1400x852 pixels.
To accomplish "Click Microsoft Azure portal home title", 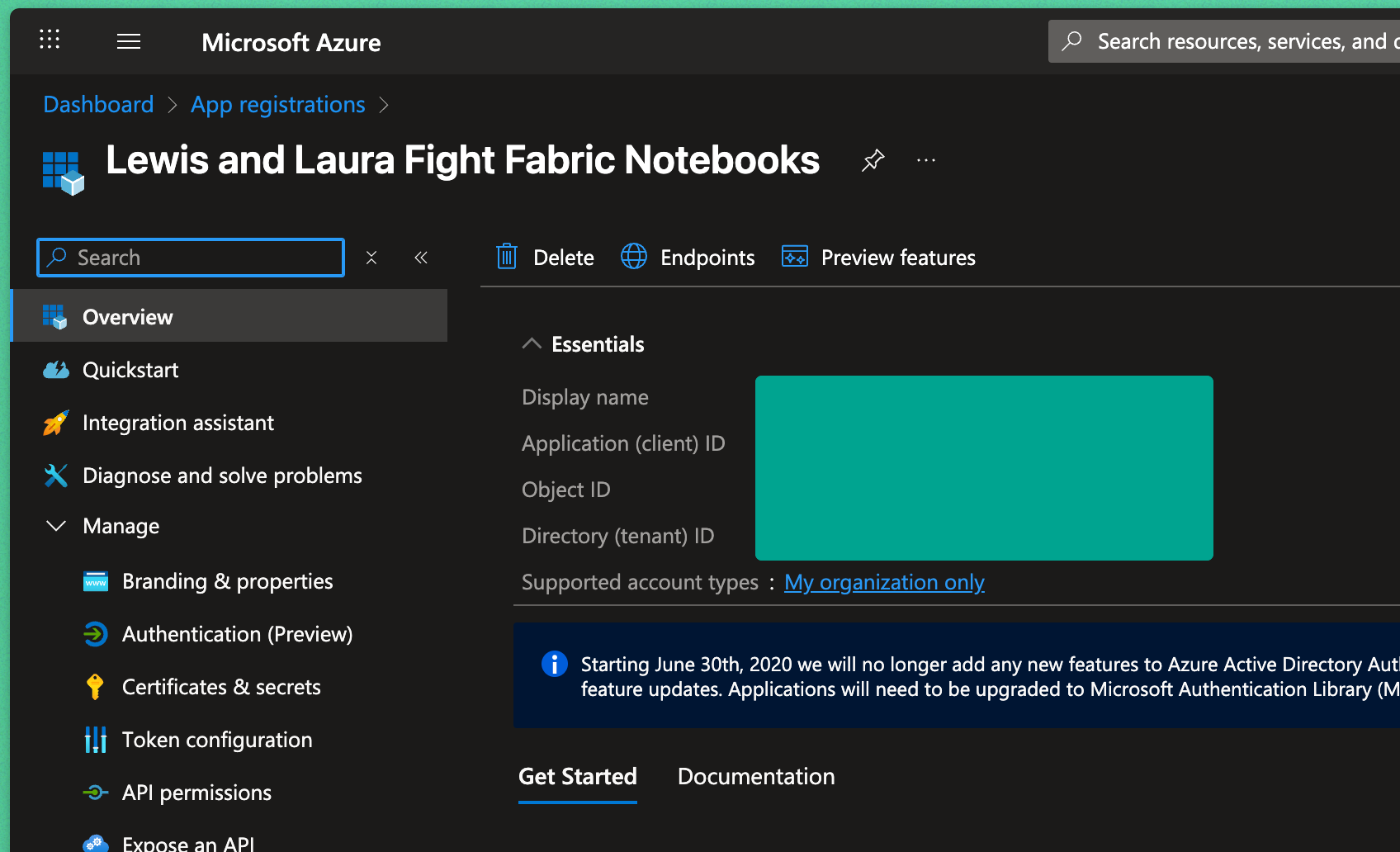I will [x=291, y=42].
